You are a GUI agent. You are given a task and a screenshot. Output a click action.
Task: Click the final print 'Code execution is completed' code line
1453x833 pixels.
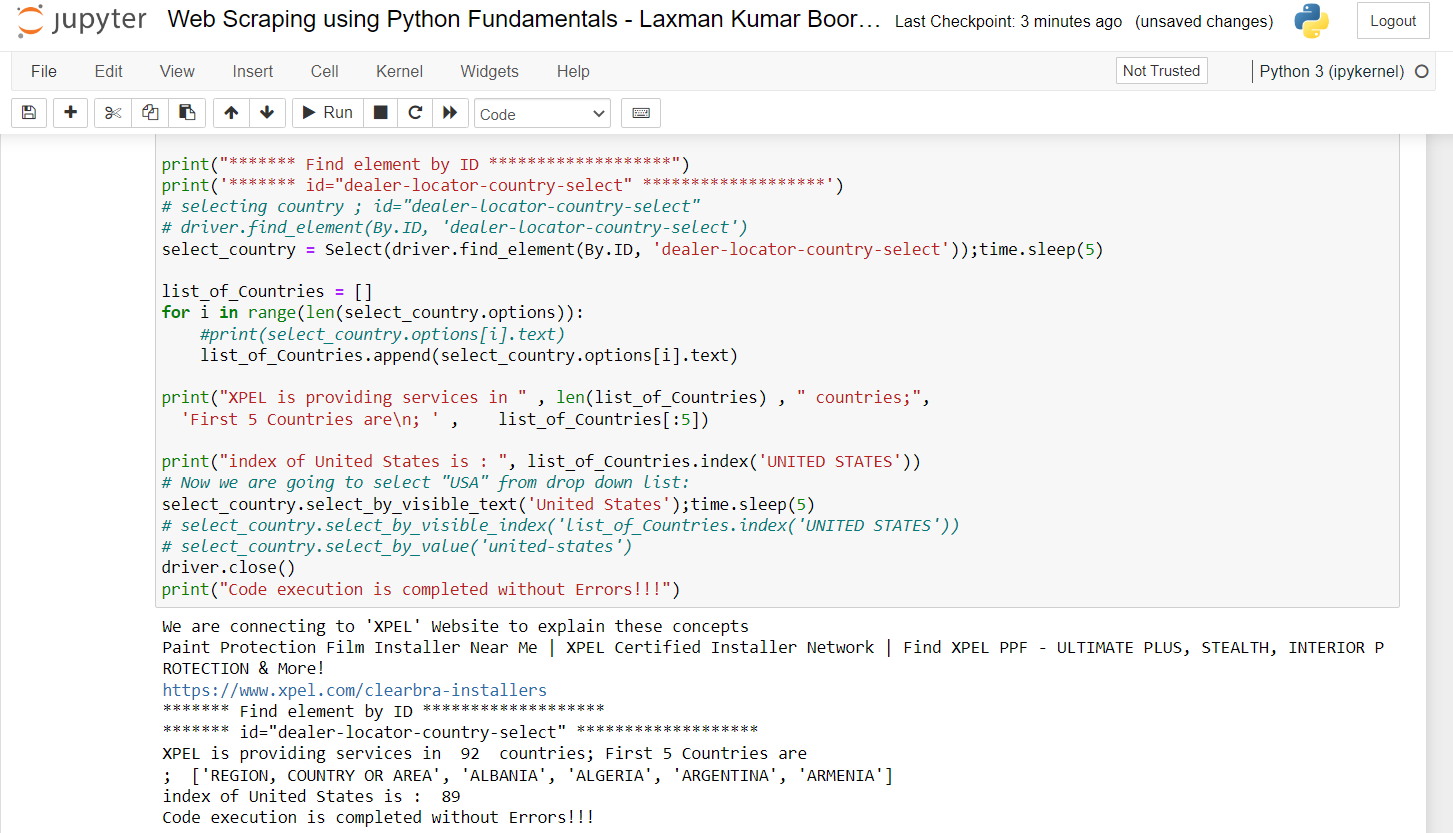pos(421,589)
